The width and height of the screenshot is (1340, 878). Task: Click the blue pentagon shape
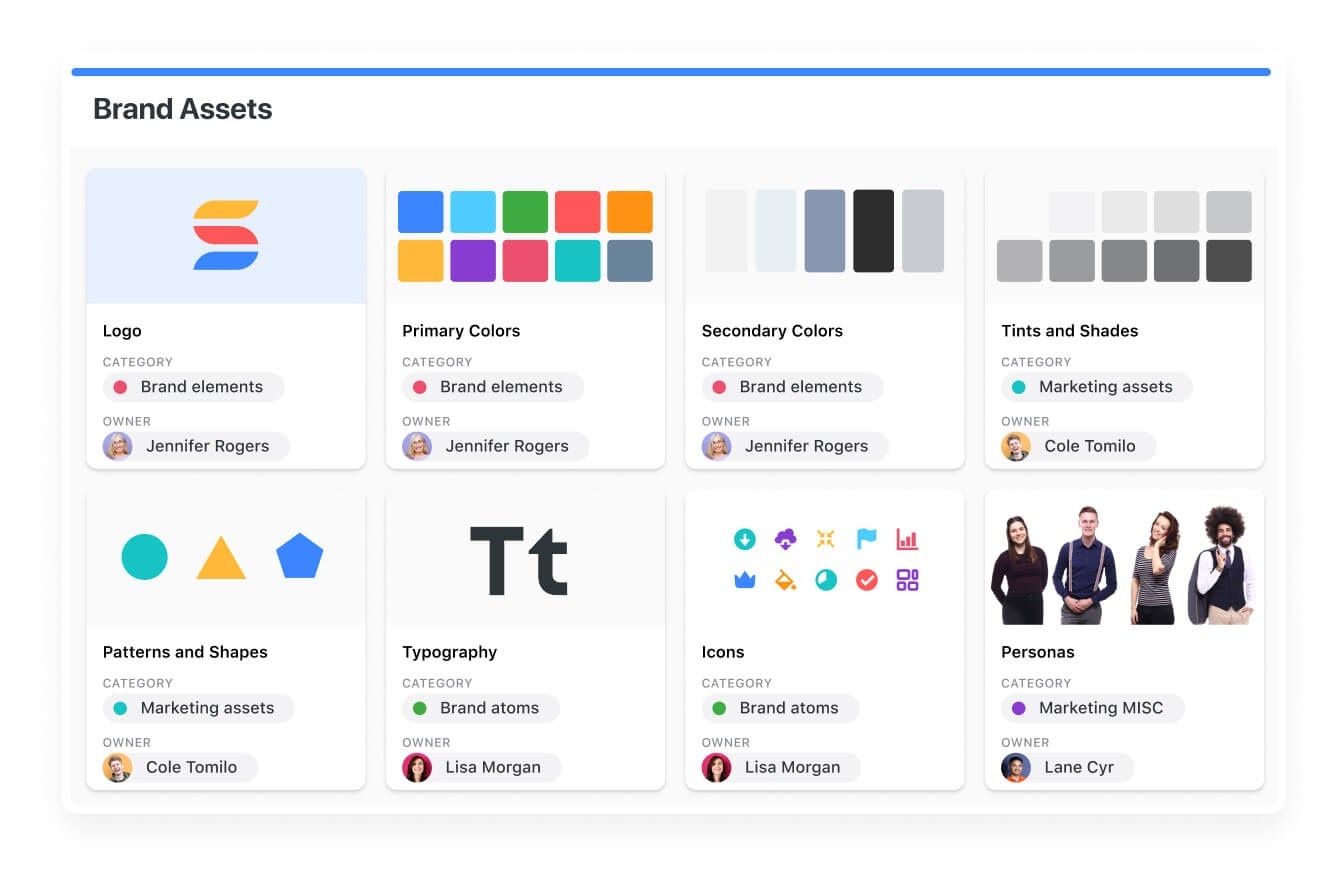click(300, 556)
